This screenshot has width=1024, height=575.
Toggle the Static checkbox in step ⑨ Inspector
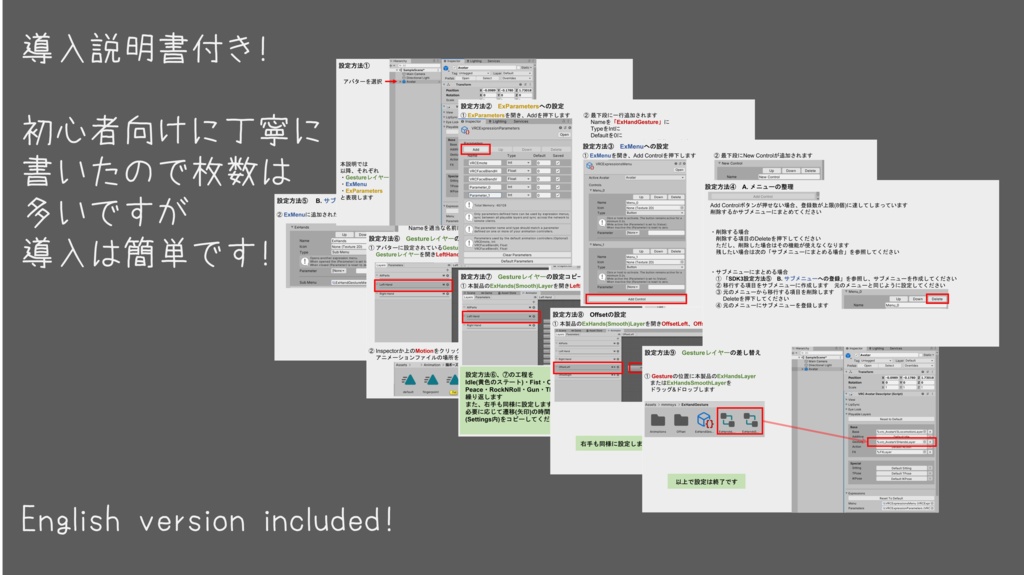921,355
